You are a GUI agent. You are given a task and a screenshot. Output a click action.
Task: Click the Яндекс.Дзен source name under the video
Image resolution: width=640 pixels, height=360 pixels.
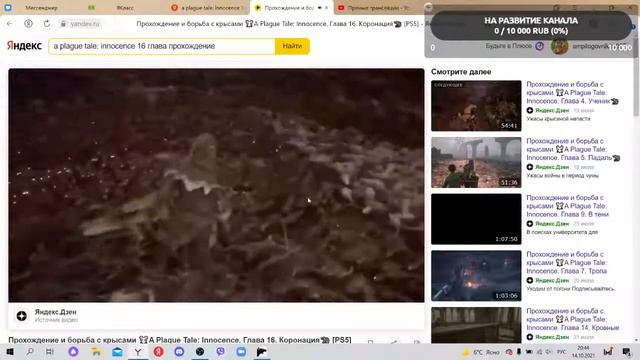tap(56, 312)
